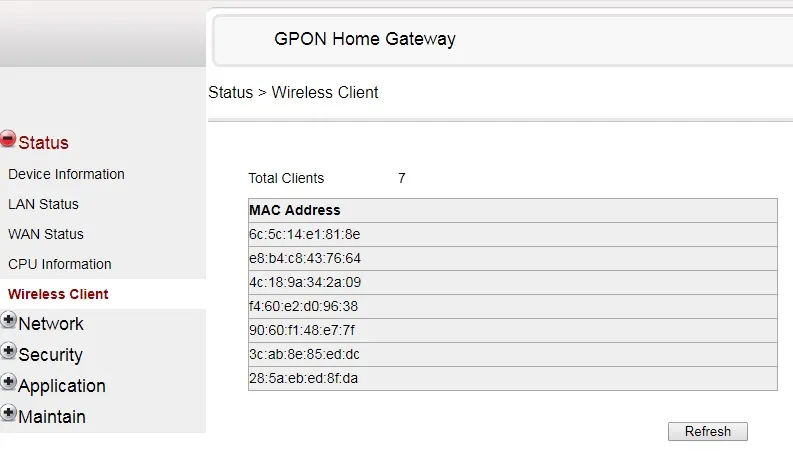Expand Network section plus icon
The image size is (793, 468).
[x=9, y=321]
